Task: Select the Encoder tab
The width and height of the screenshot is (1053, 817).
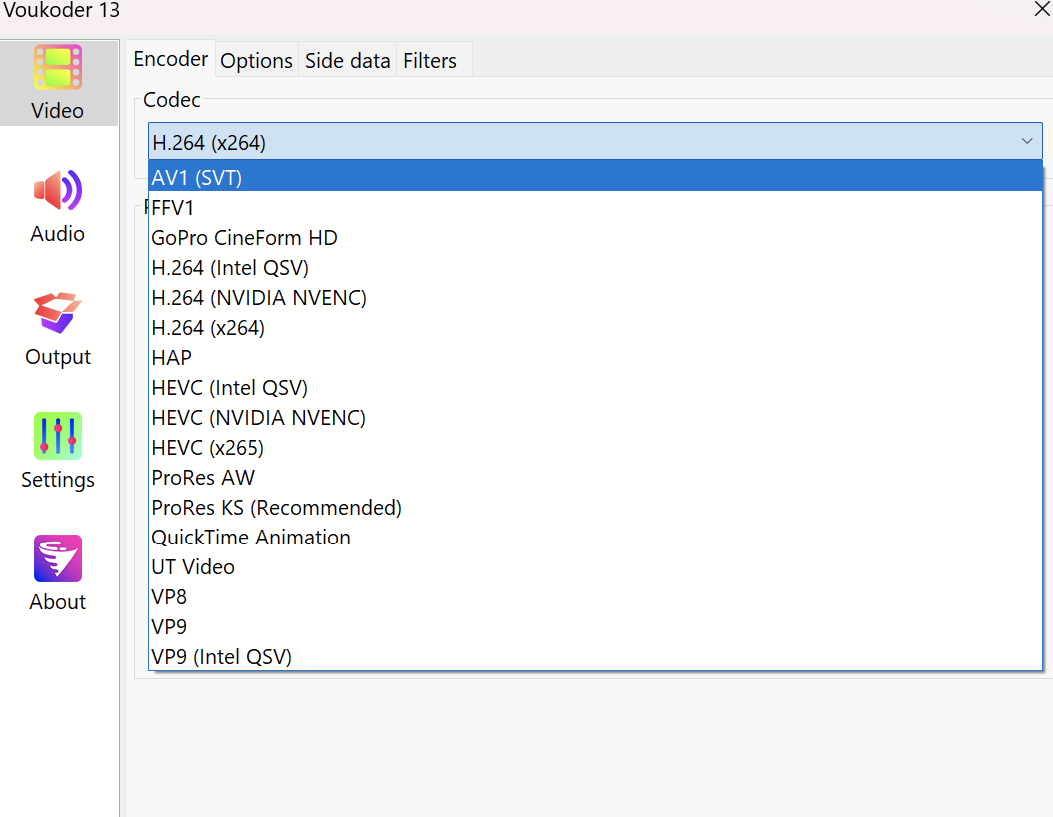Action: tap(171, 59)
